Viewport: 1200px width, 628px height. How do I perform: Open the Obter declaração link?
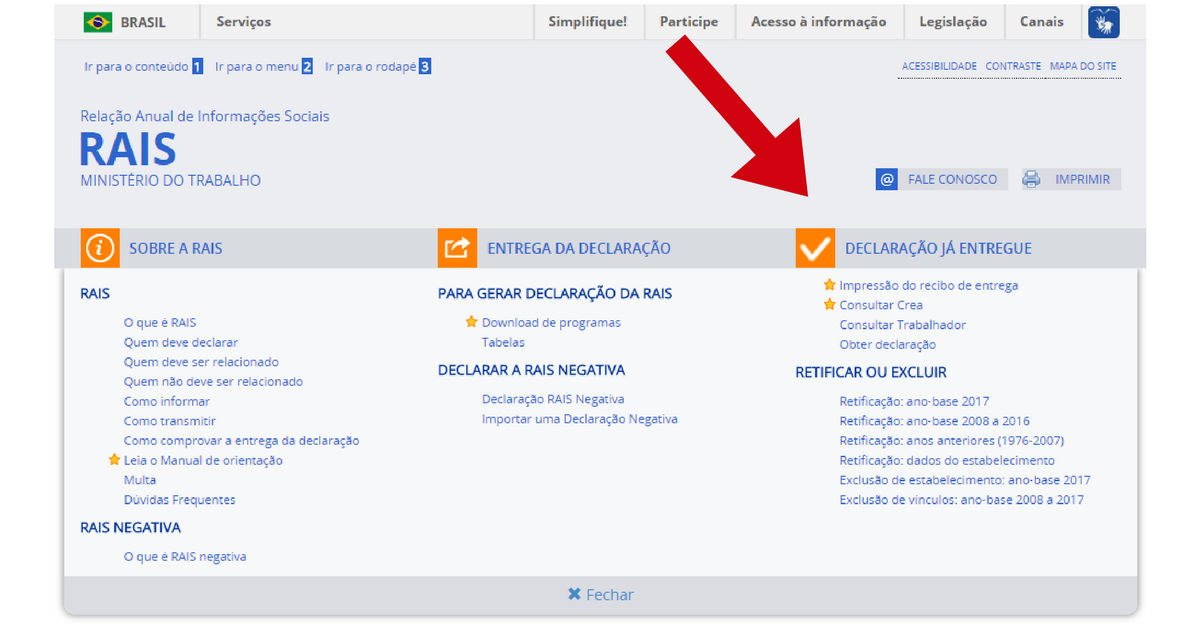pos(888,344)
